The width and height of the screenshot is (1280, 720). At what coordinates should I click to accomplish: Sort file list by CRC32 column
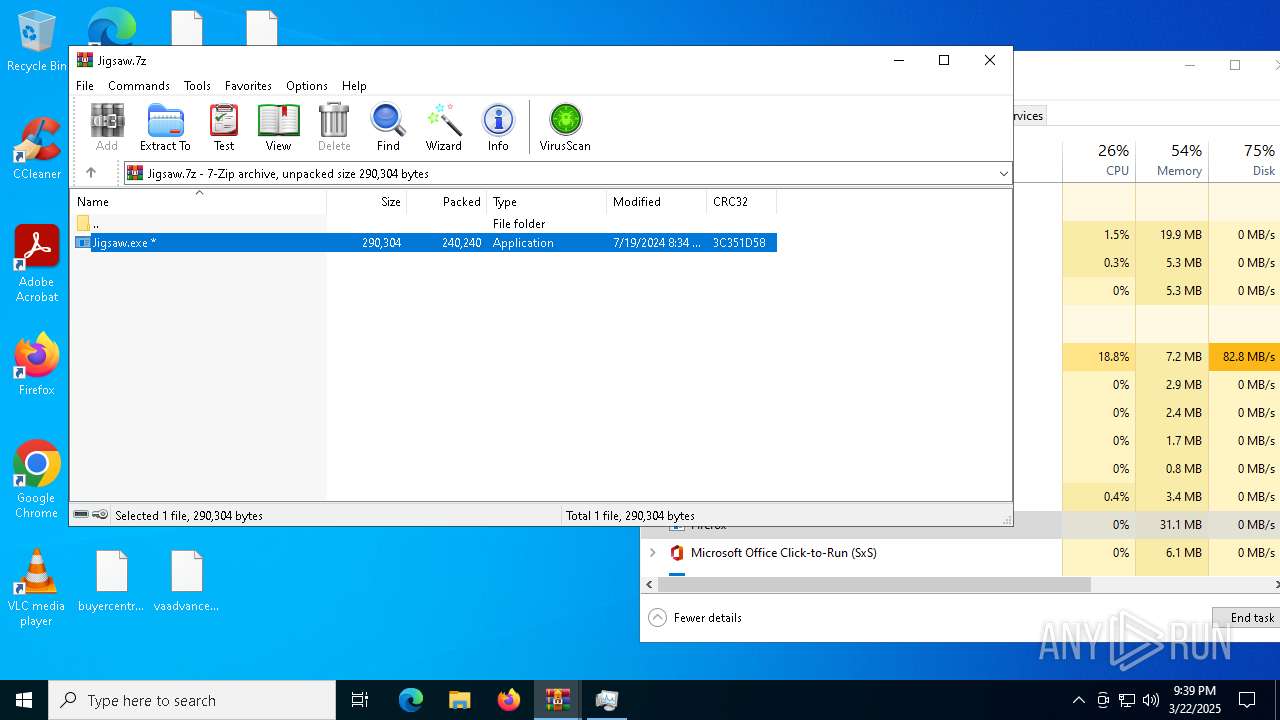(x=742, y=202)
